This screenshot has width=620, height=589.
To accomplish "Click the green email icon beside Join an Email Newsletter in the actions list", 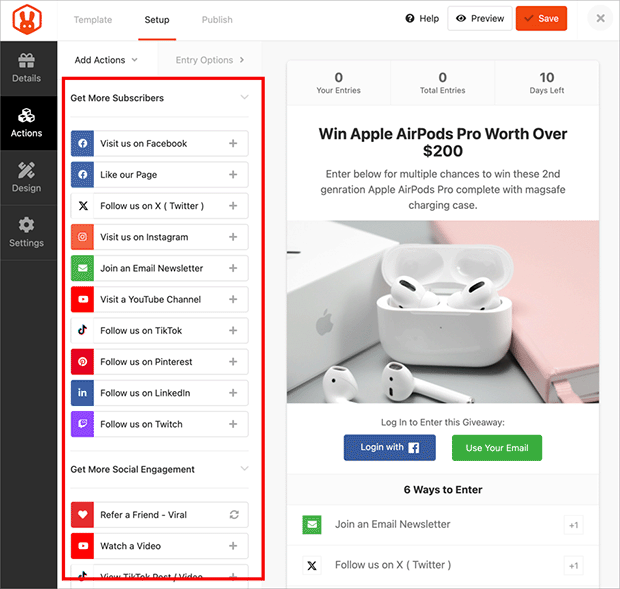I will click(82, 268).
